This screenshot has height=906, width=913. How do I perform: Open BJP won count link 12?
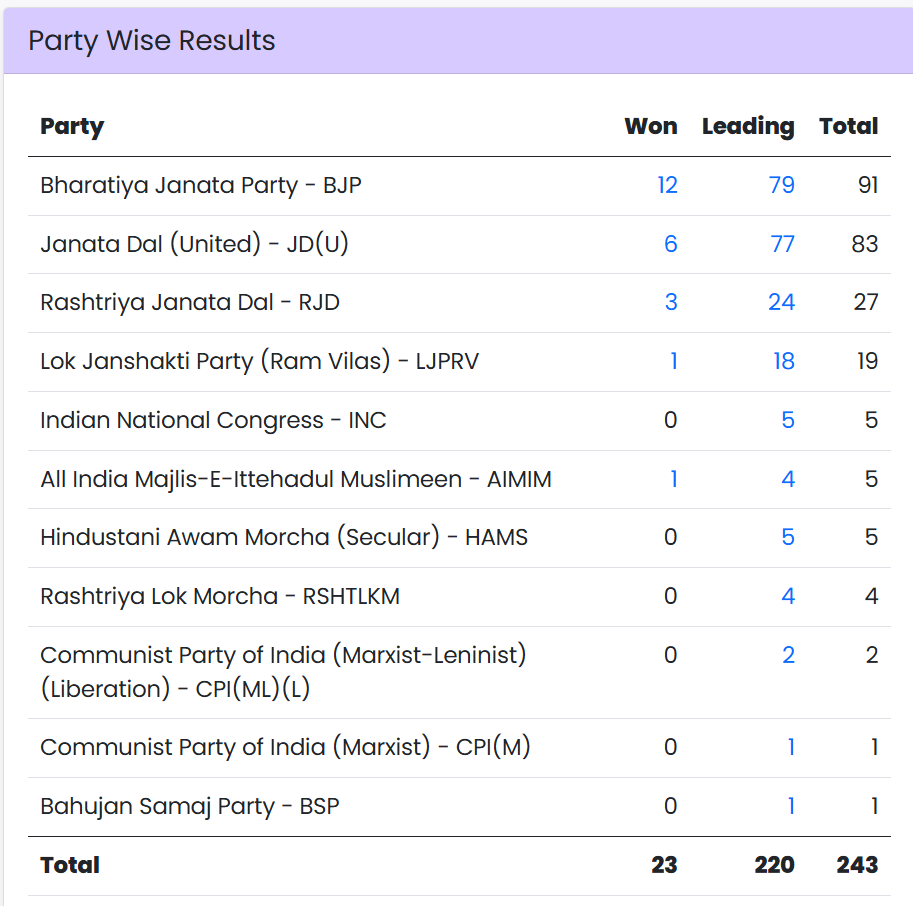click(667, 185)
